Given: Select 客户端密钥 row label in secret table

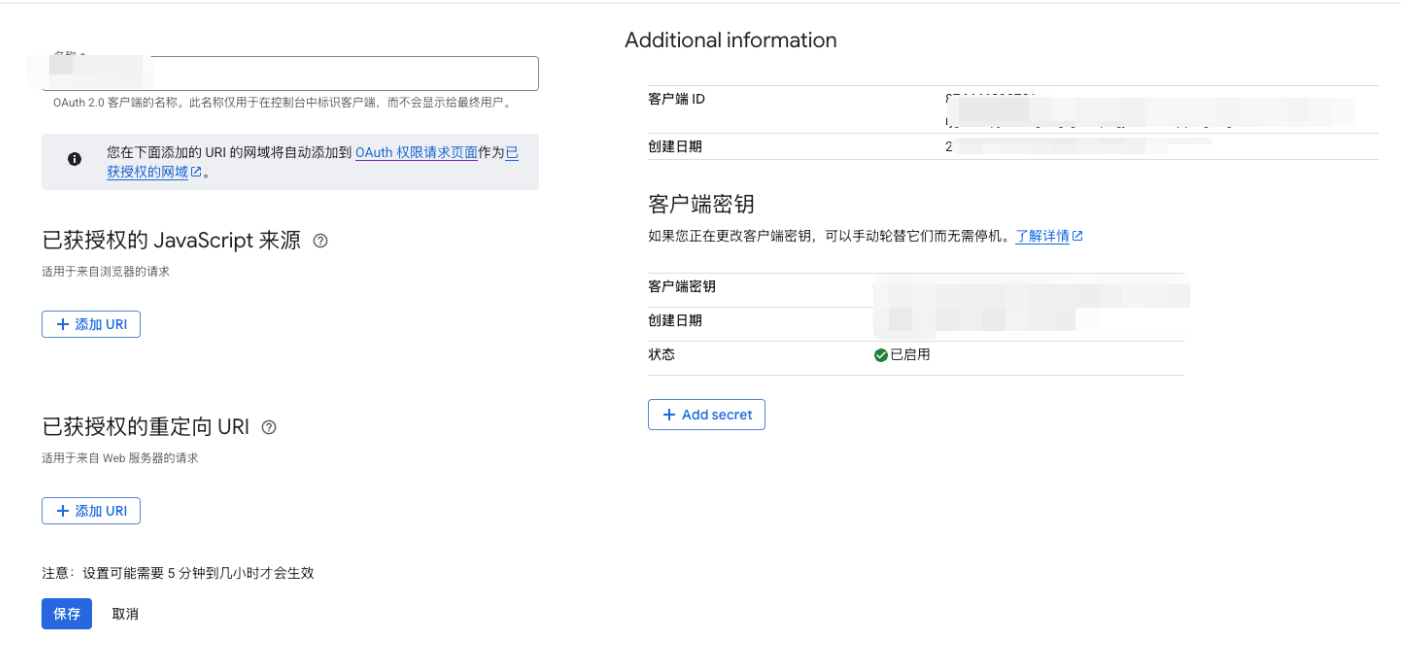Looking at the screenshot, I should [682, 287].
